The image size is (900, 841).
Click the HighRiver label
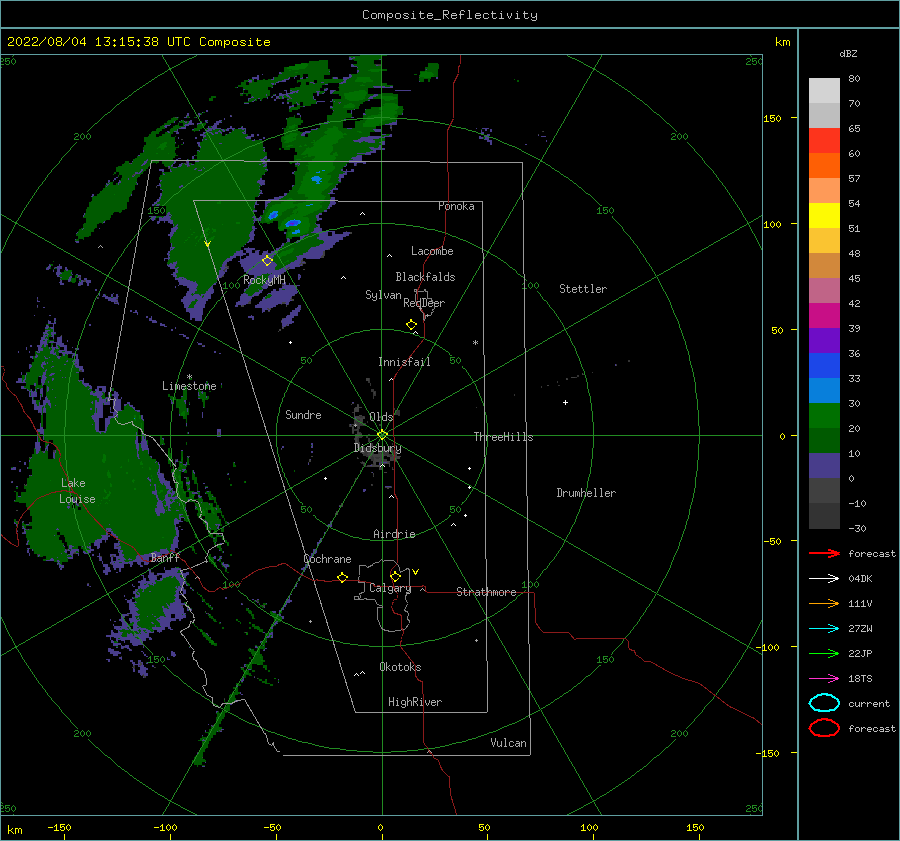click(415, 702)
